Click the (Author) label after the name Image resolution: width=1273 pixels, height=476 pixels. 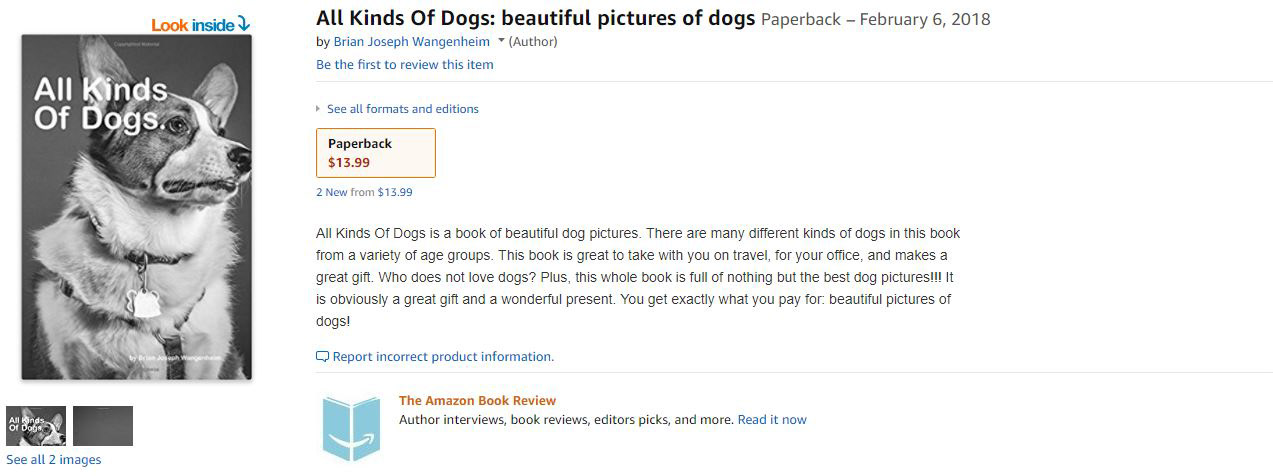pos(533,42)
